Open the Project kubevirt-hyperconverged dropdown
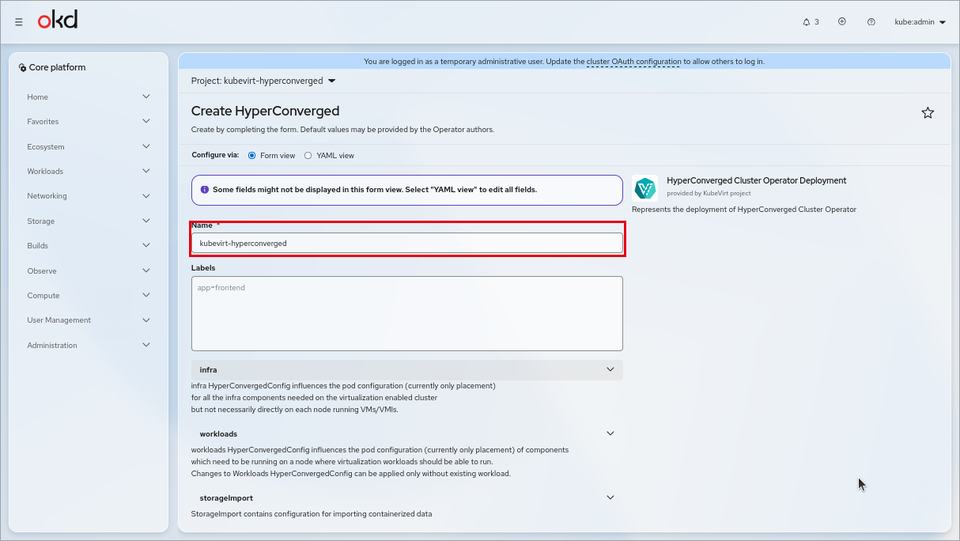 [x=263, y=81]
